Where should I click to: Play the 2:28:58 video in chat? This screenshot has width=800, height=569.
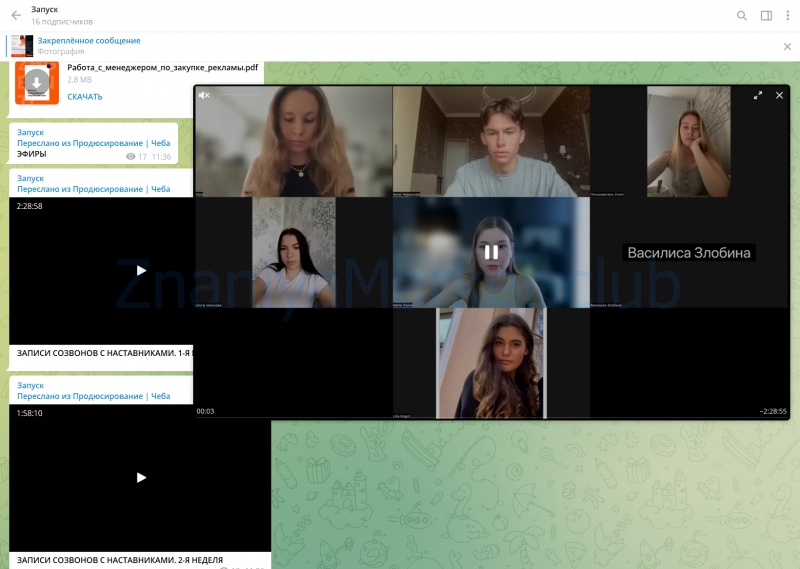pyautogui.click(x=141, y=270)
